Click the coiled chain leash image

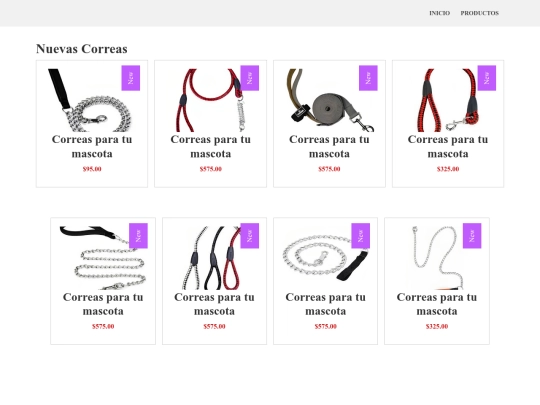(325, 258)
